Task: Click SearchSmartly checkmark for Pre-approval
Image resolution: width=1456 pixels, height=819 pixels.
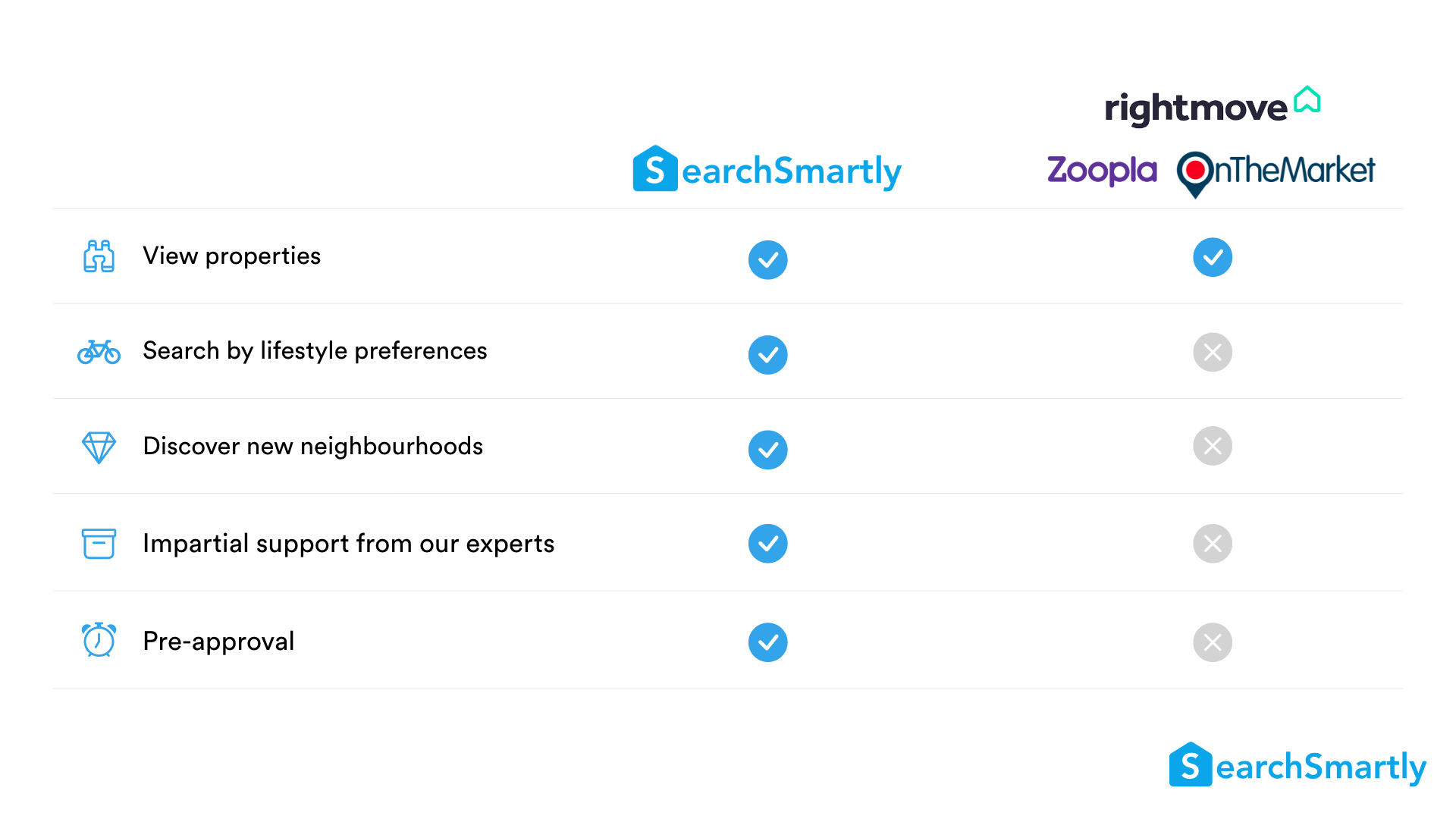Action: [x=767, y=642]
